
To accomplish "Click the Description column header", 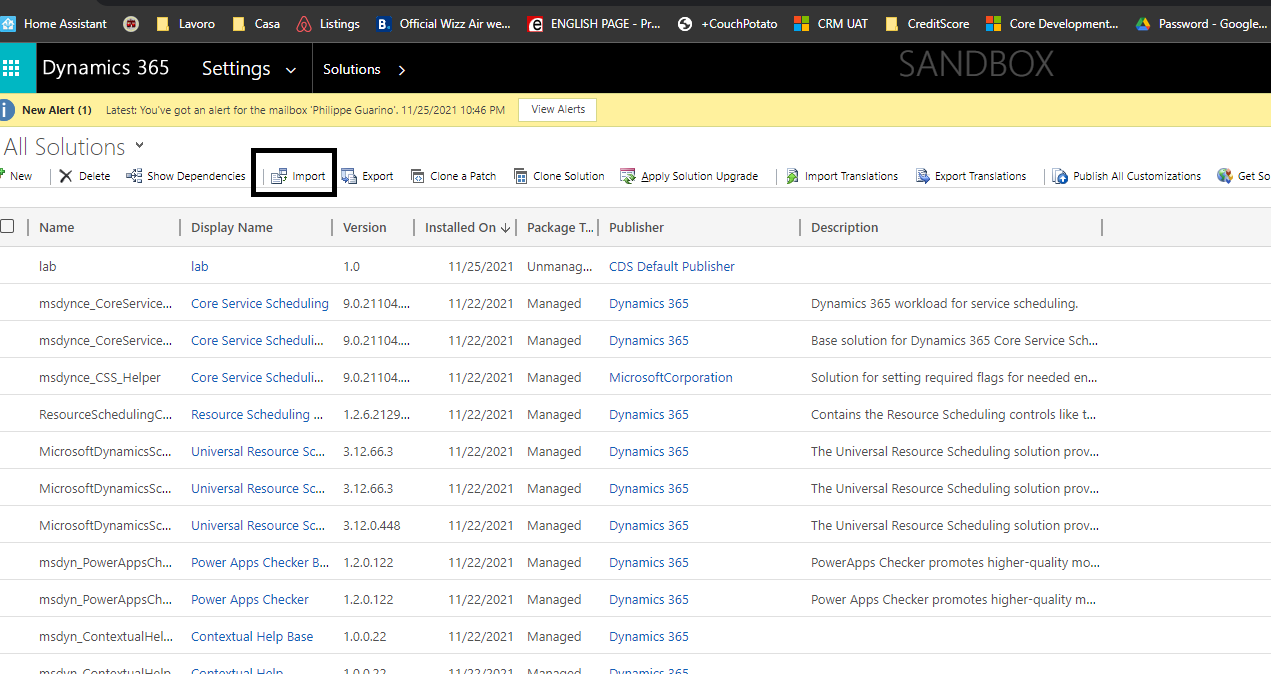I will [845, 227].
